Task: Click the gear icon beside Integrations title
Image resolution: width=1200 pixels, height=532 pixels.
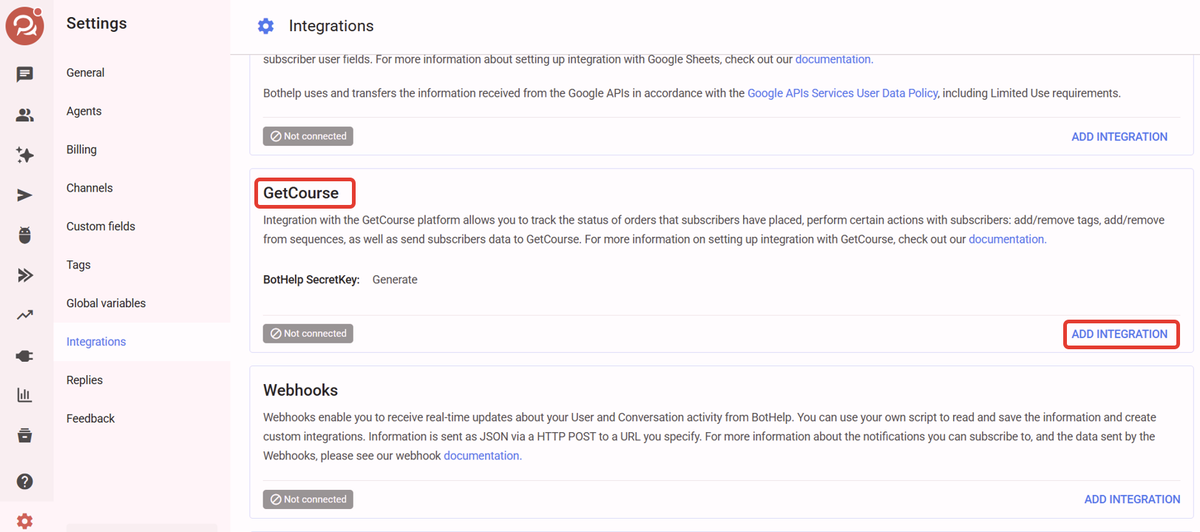Action: pos(265,26)
